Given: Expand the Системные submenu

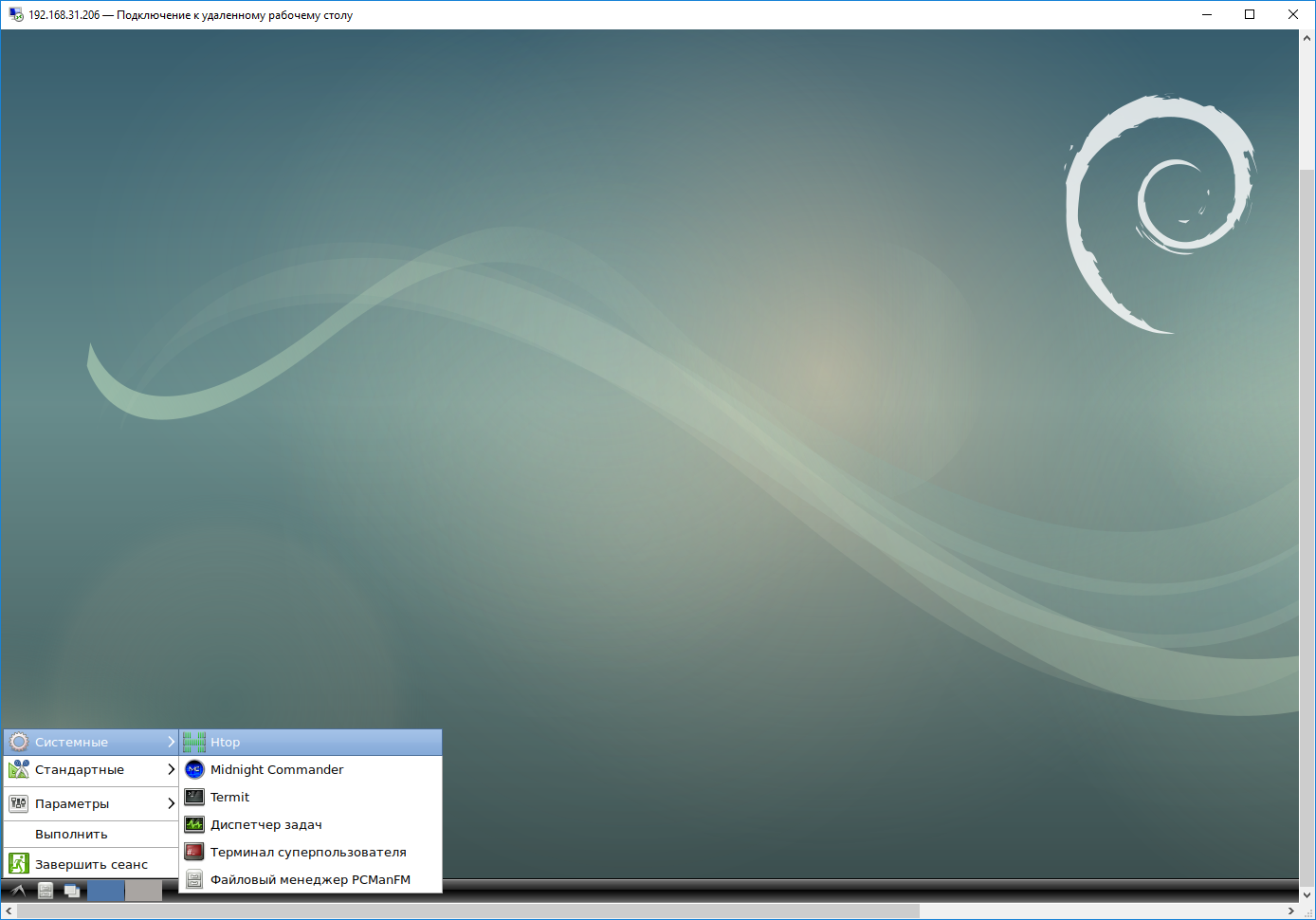Looking at the screenshot, I should pyautogui.click(x=91, y=742).
